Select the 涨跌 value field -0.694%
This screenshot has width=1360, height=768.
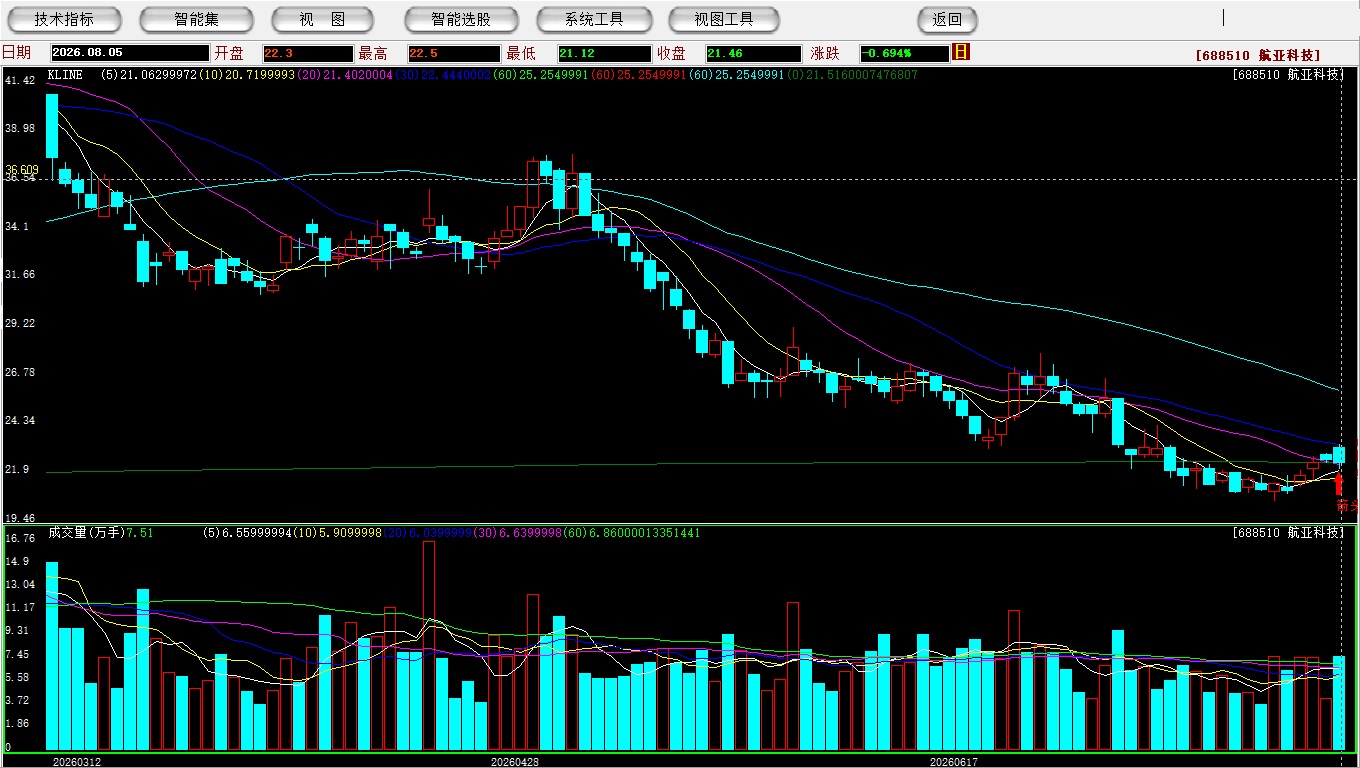pos(904,53)
